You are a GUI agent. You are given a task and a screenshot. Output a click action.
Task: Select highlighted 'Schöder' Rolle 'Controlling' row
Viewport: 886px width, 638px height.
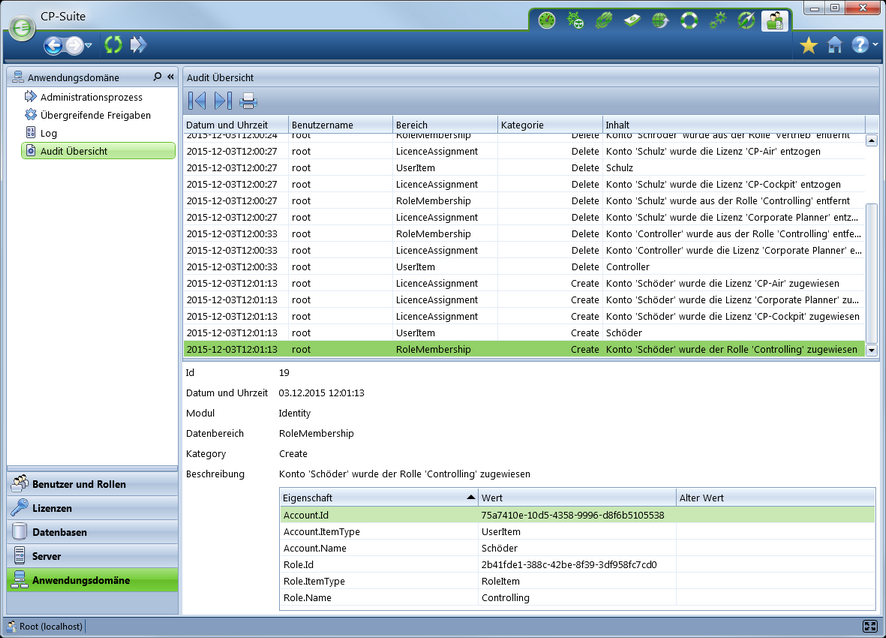524,349
